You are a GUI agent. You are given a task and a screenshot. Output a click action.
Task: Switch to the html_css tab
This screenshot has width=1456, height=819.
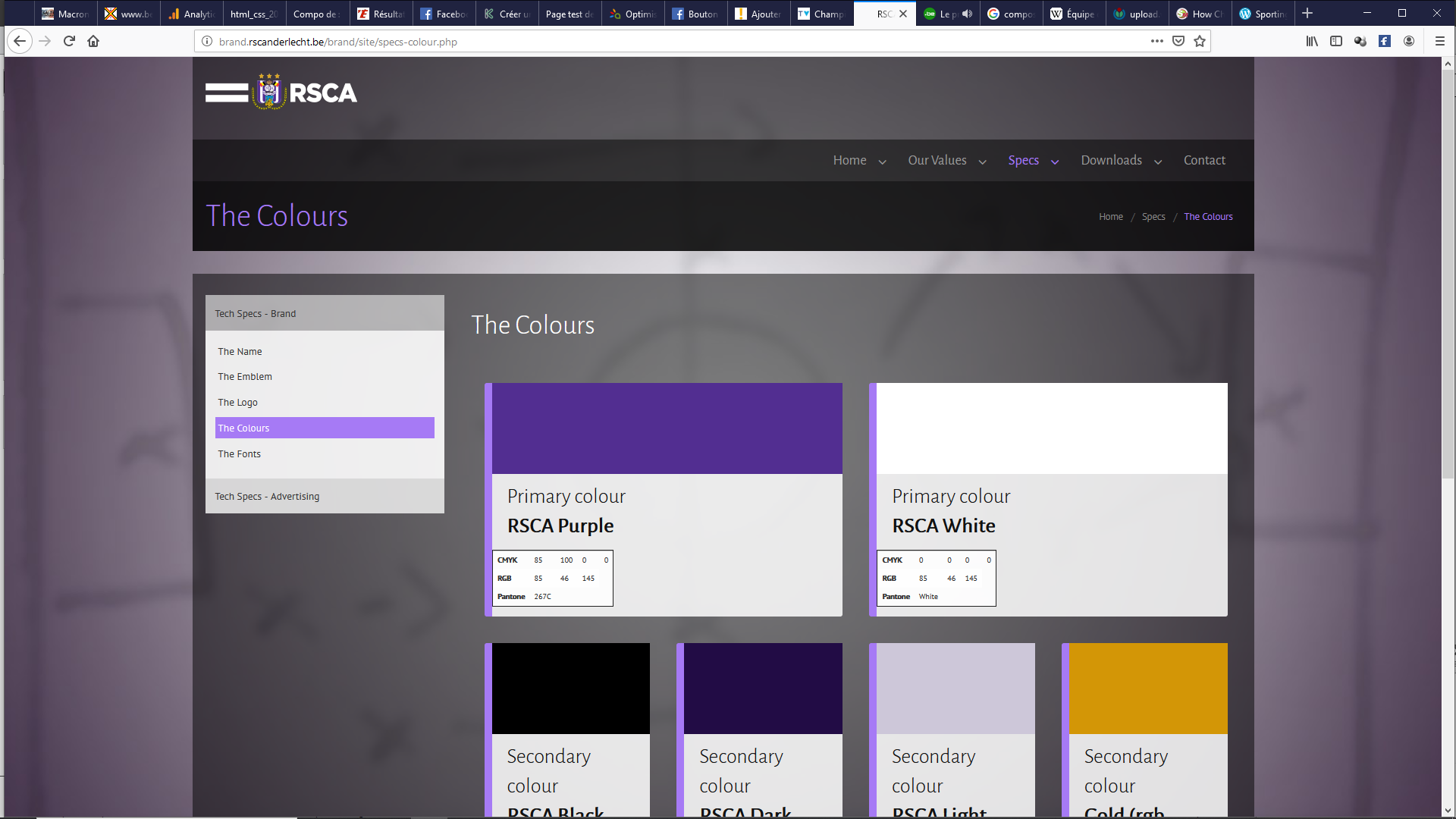pyautogui.click(x=254, y=14)
